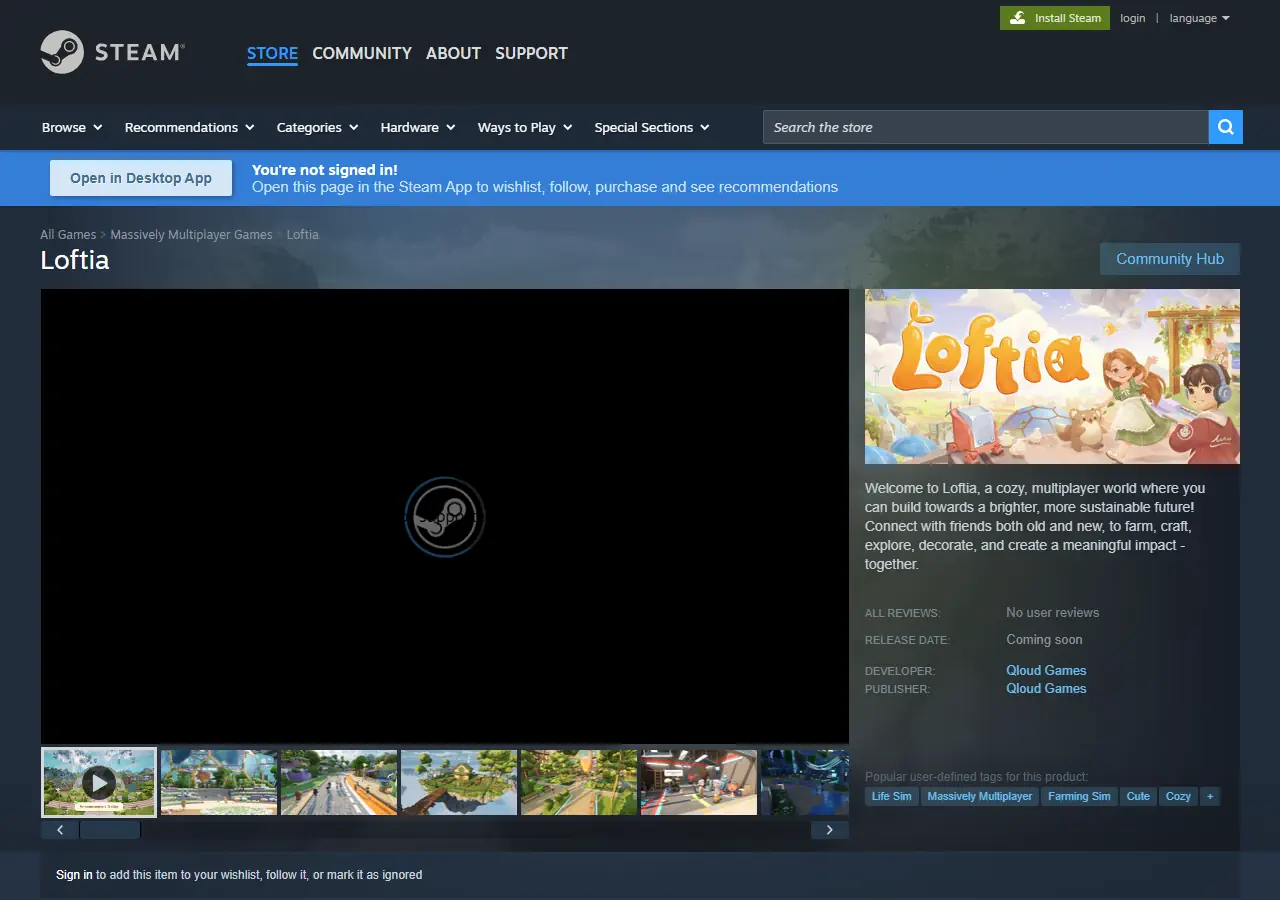
Task: Open the SUPPORT page
Action: tap(531, 53)
